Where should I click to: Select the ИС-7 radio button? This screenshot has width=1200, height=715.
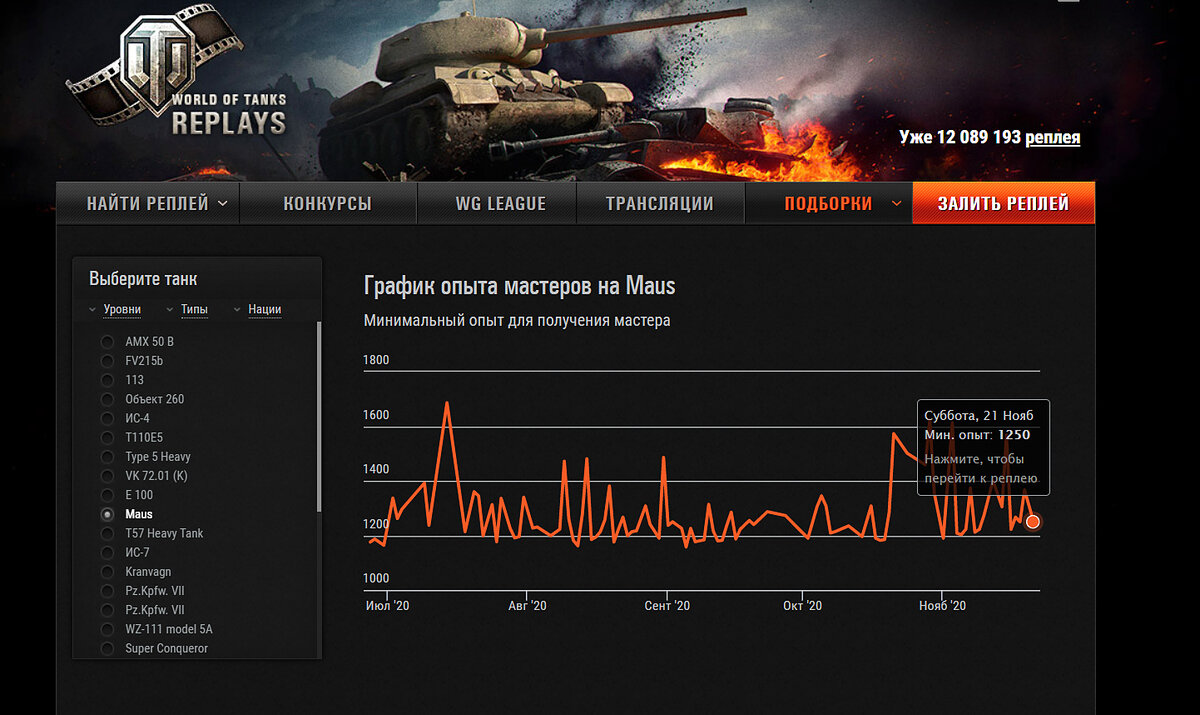click(107, 553)
